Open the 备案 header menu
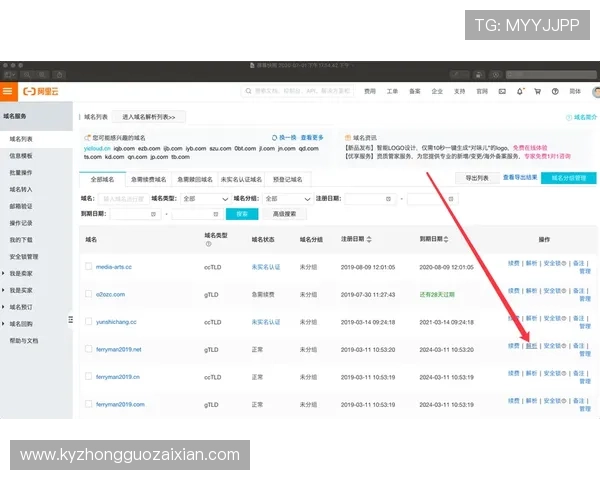This screenshot has width=600, height=480. [x=415, y=91]
